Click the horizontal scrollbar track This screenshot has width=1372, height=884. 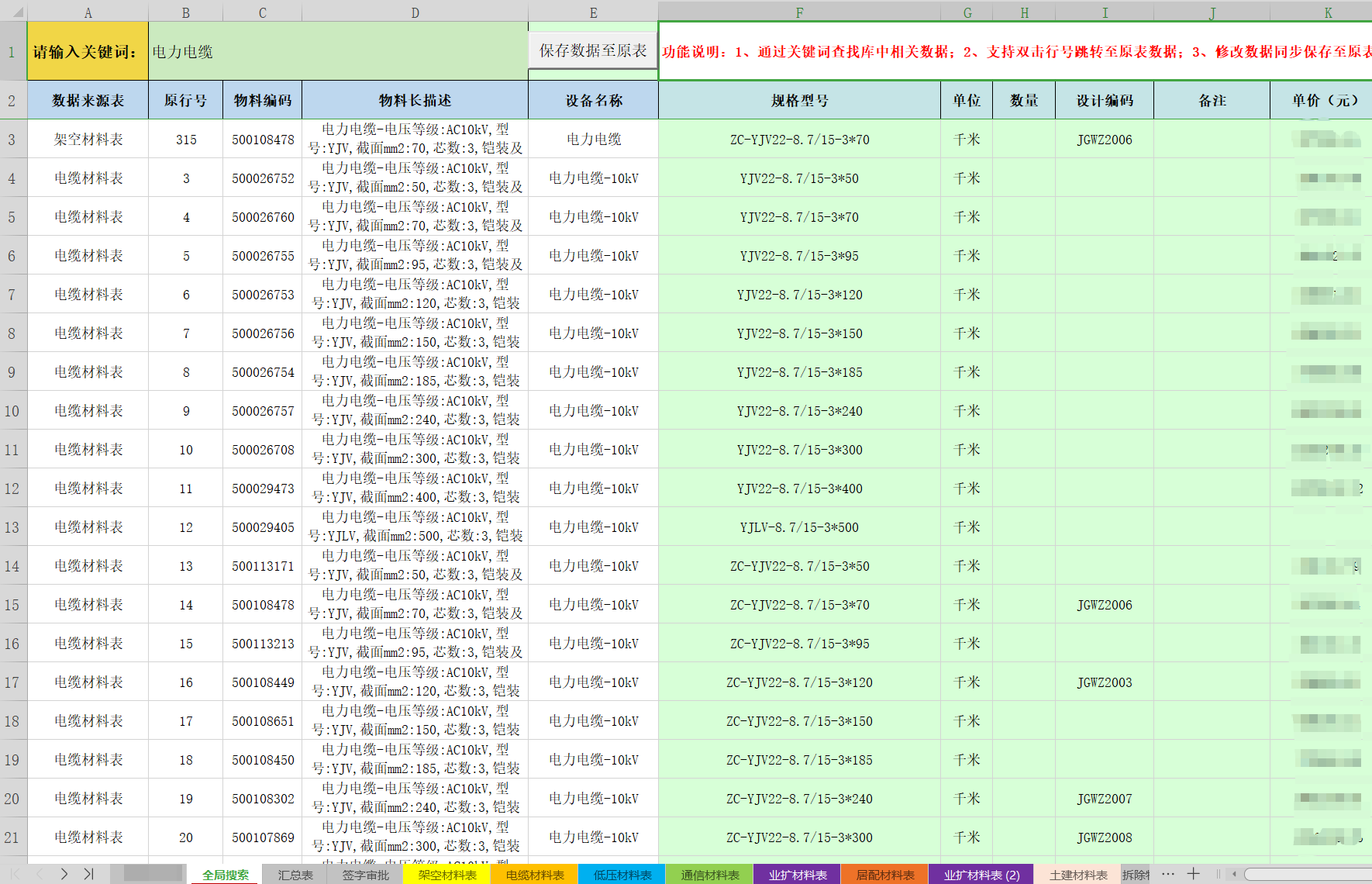click(1308, 874)
